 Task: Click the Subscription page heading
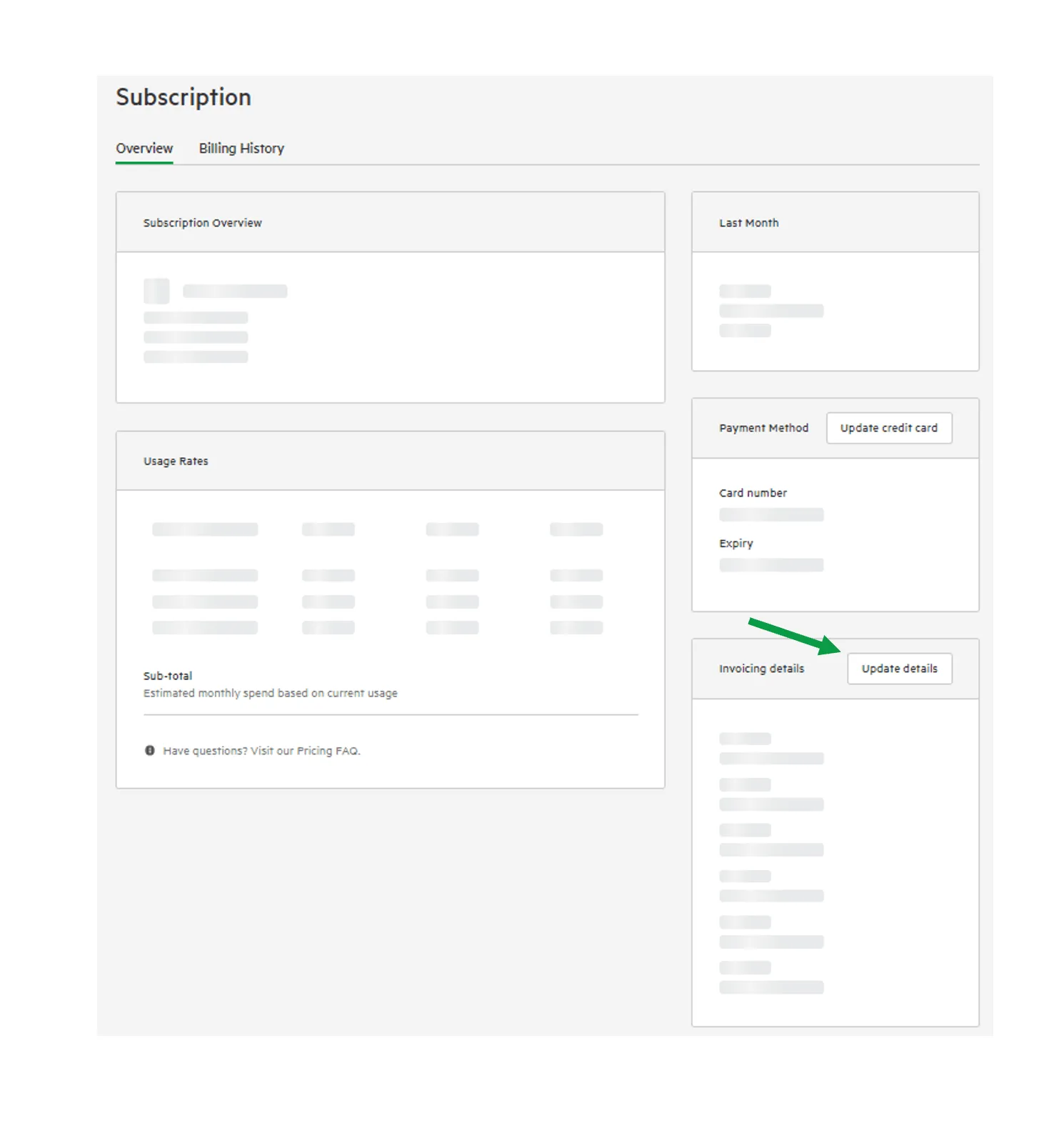click(184, 97)
